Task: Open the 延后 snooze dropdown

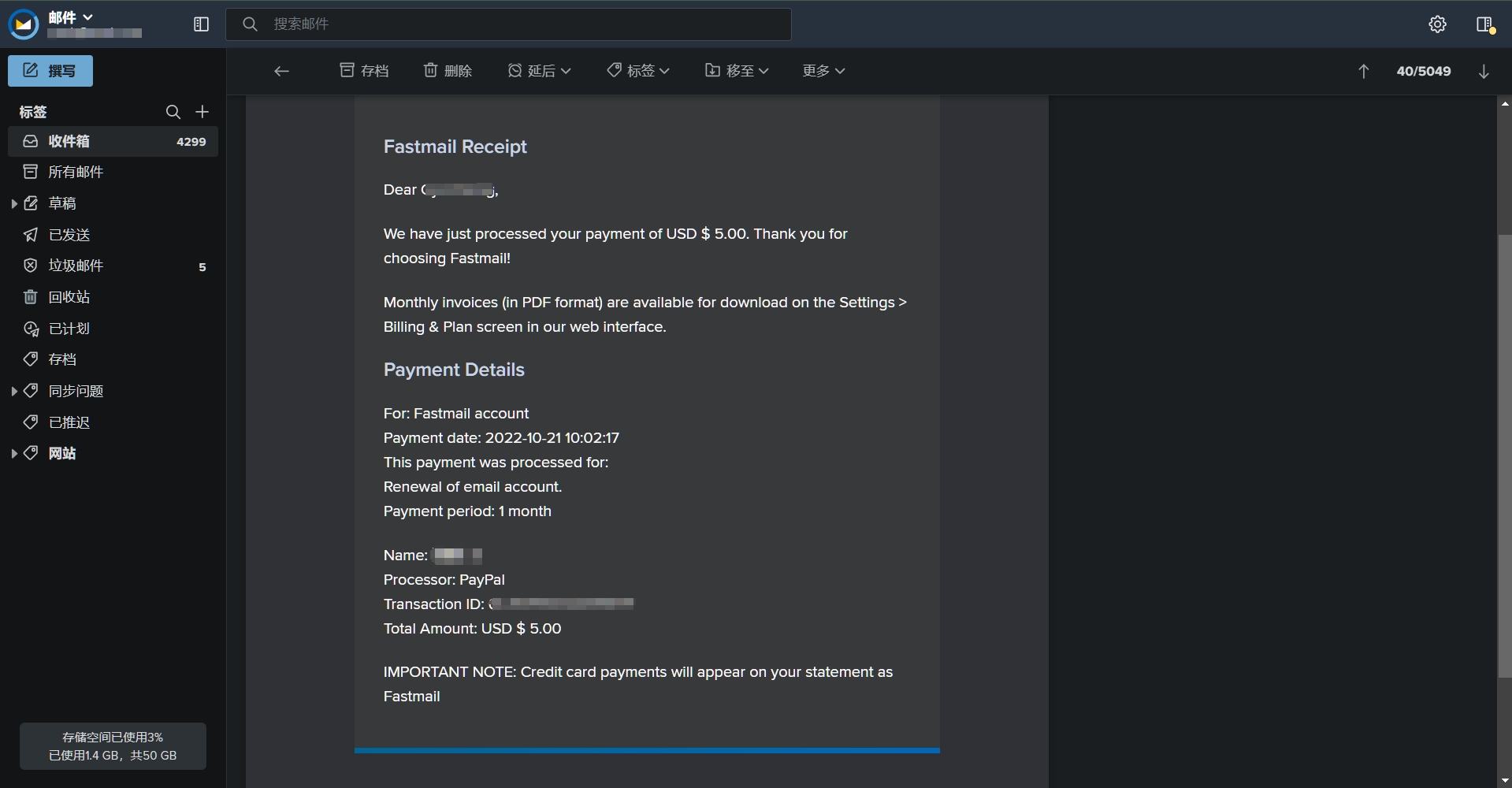Action: tap(540, 71)
